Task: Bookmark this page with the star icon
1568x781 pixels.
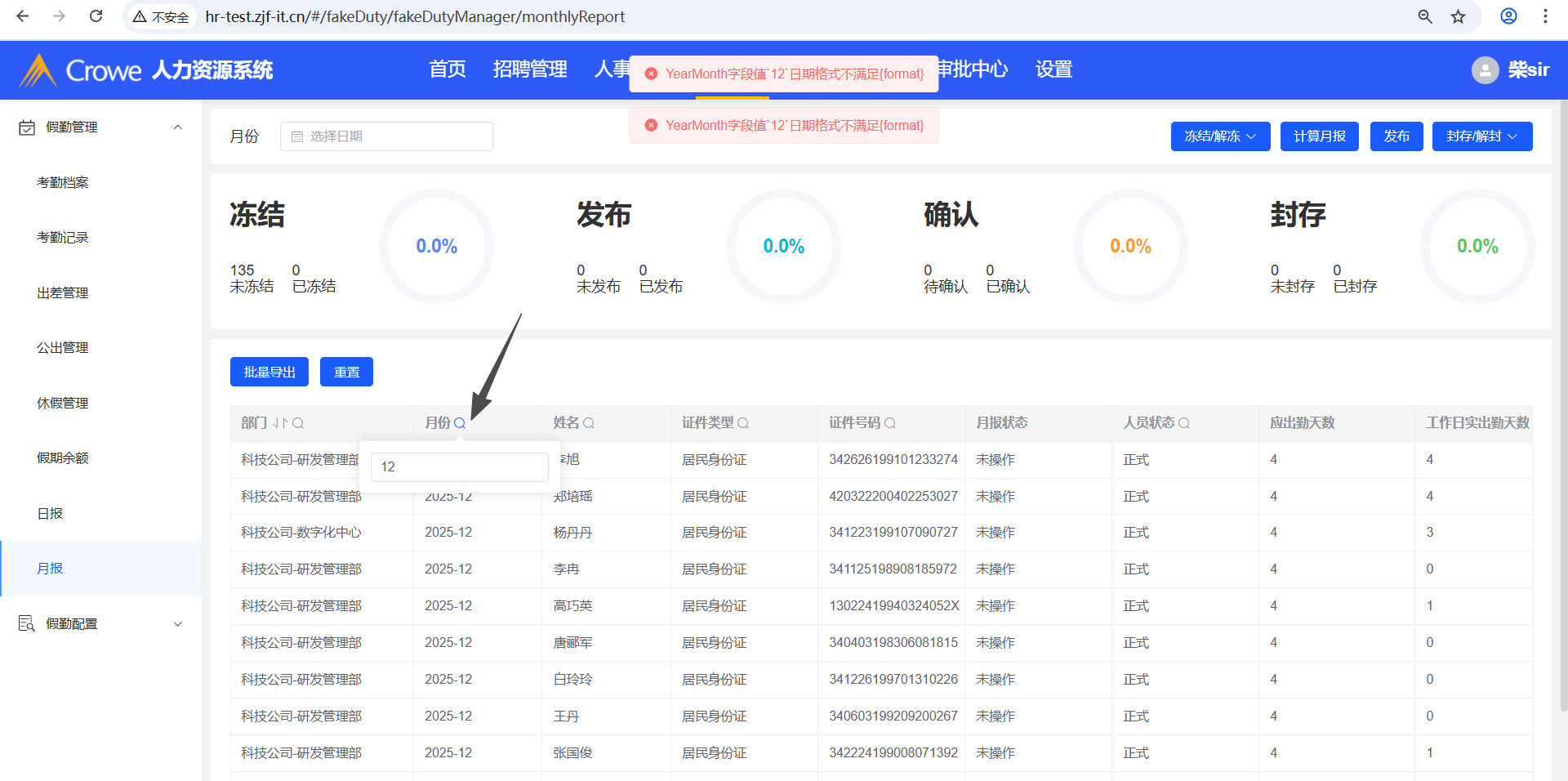Action: tap(1458, 16)
